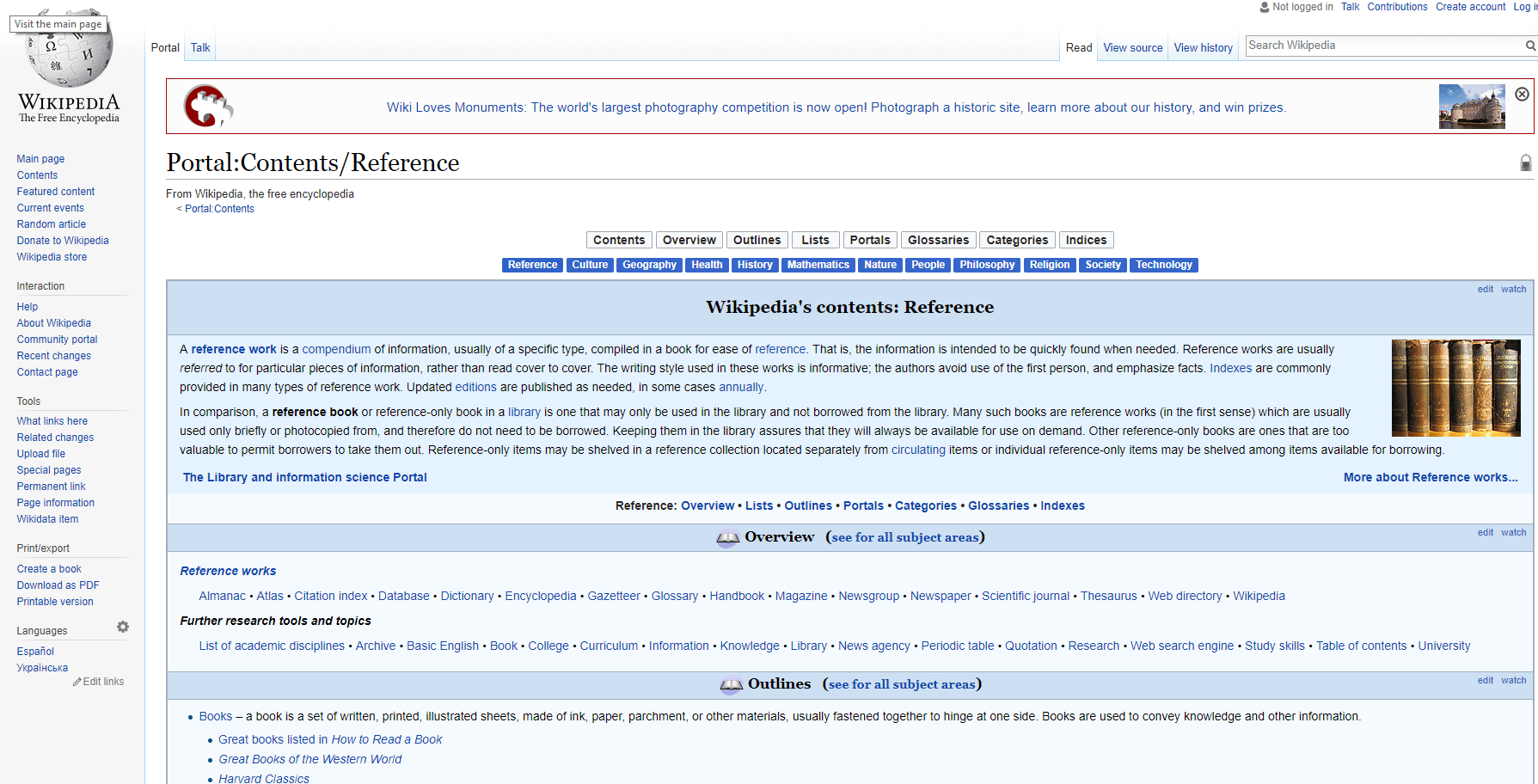Image resolution: width=1538 pixels, height=784 pixels.
Task: Click watch link beside Outlines heading
Action: pos(1513,680)
